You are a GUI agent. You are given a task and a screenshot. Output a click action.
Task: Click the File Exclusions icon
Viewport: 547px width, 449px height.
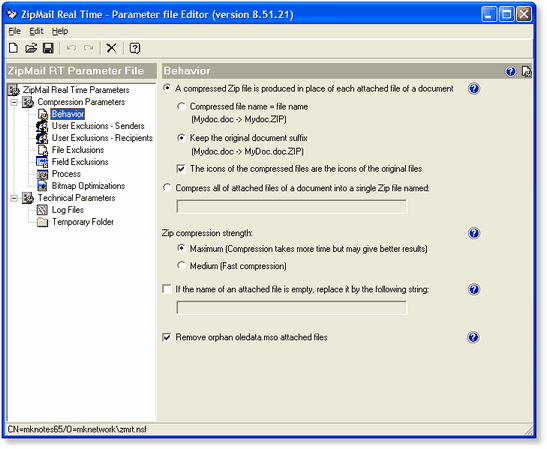(x=42, y=150)
